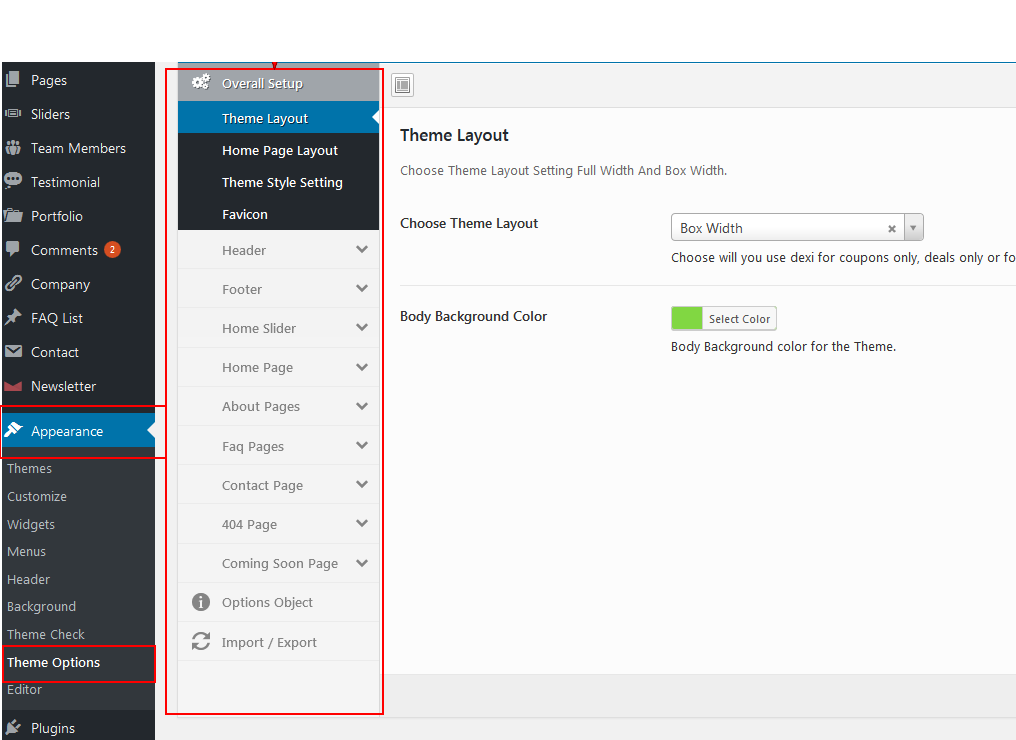
Task: Expand the Header options section
Action: pyautogui.click(x=362, y=250)
